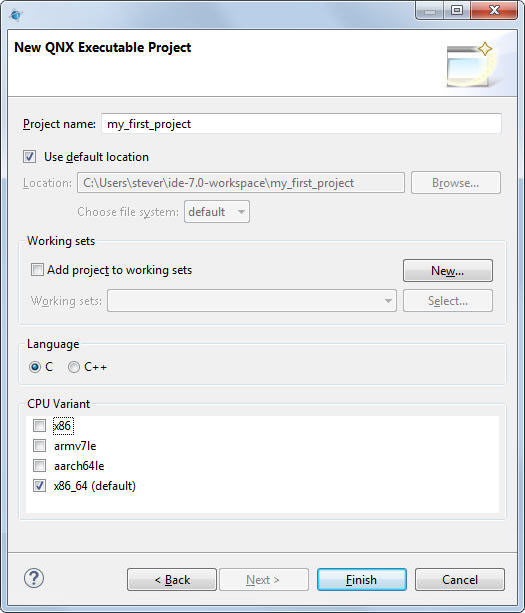The image size is (525, 613).
Task: Check the x86 CPU variant
Action: tap(39, 425)
